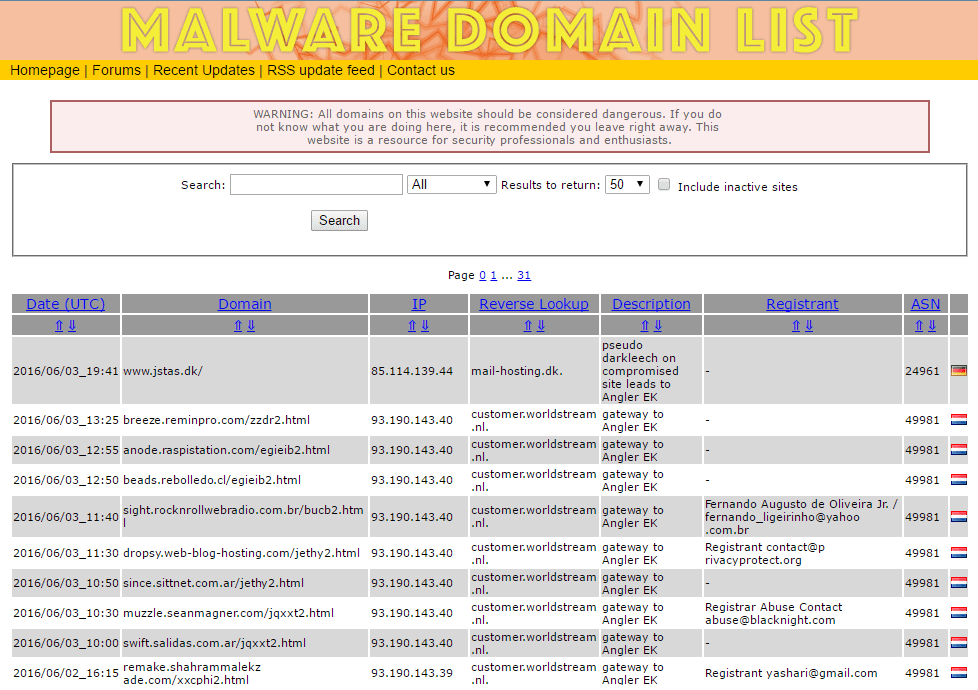Sort Date column ascending arrow

click(59, 326)
